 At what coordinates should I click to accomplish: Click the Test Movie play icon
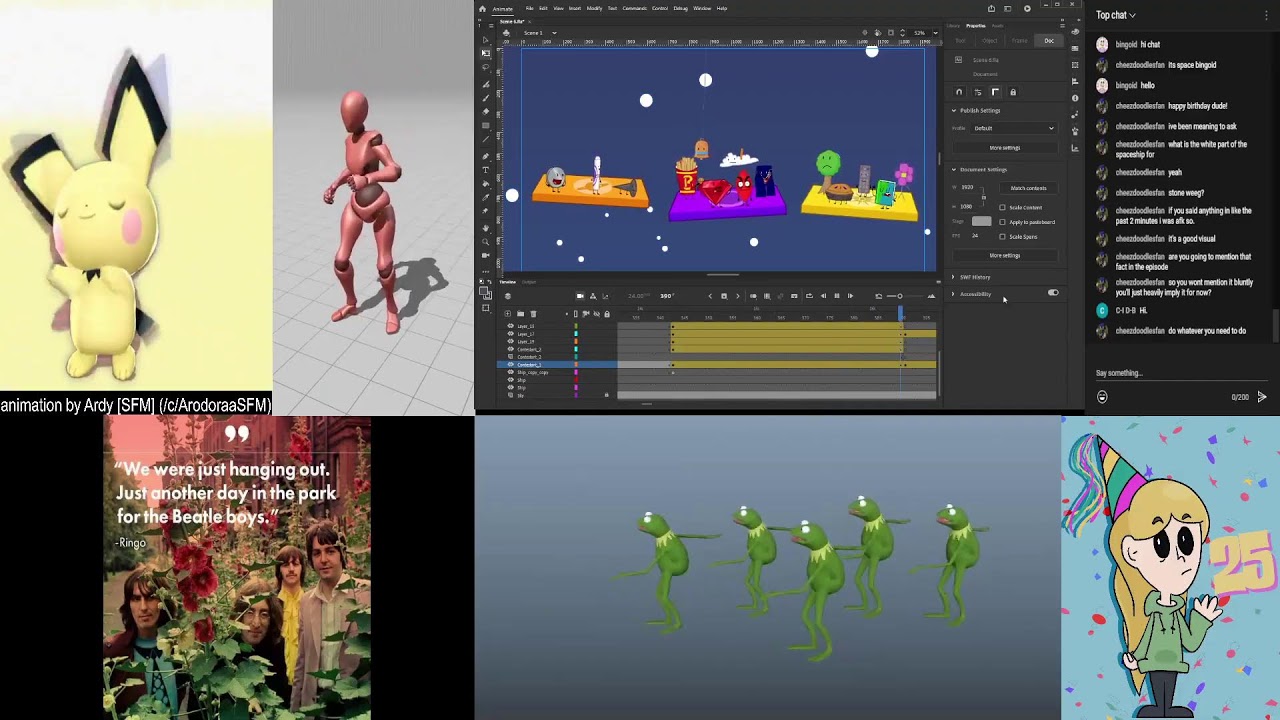coord(1027,8)
